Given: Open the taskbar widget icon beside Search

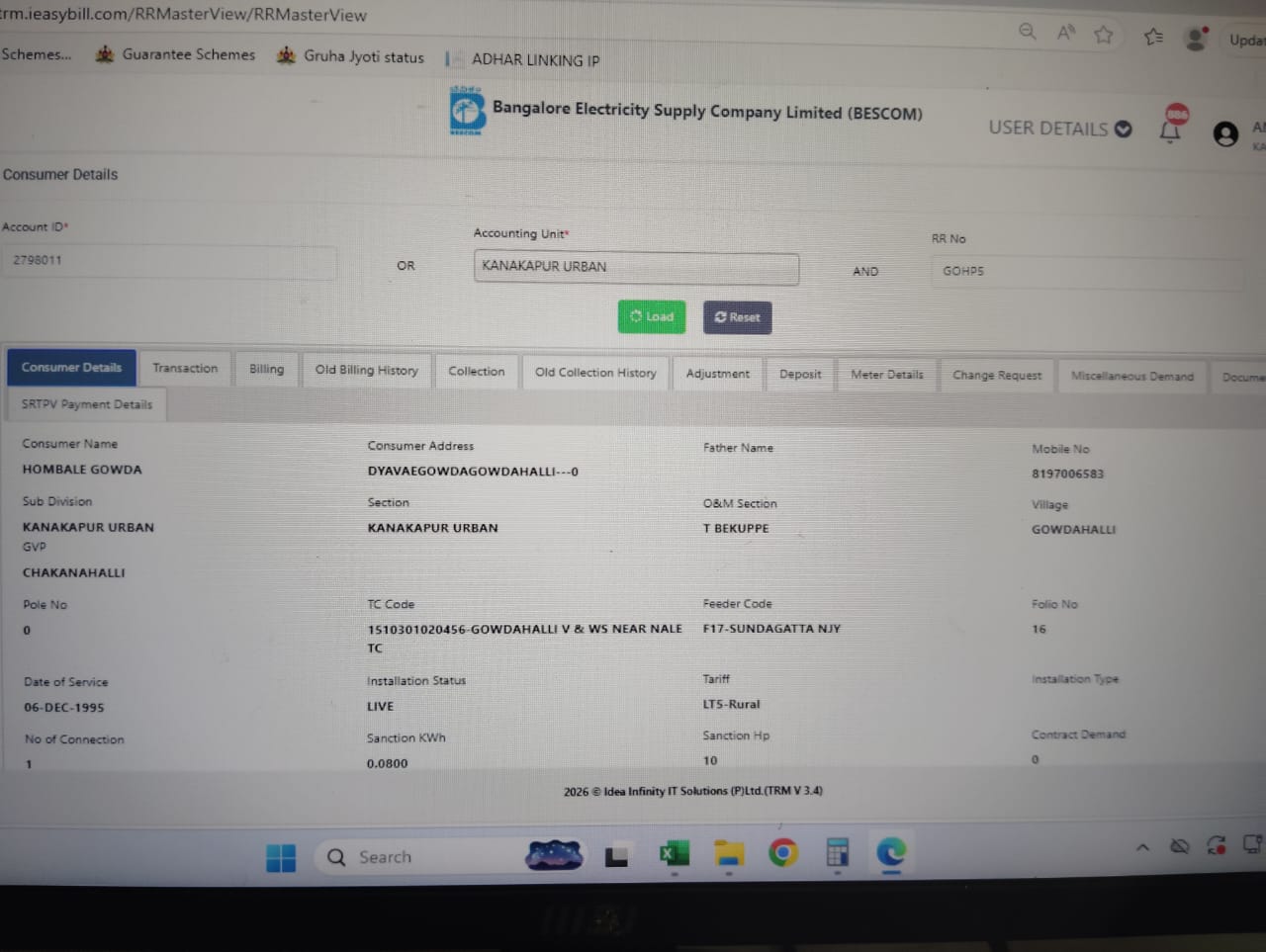Looking at the screenshot, I should point(555,854).
